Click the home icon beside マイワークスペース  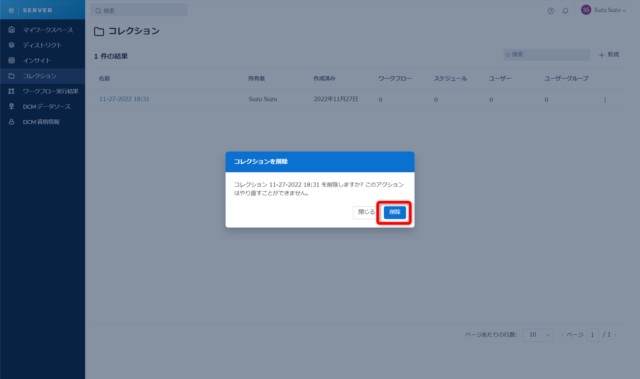(11, 29)
